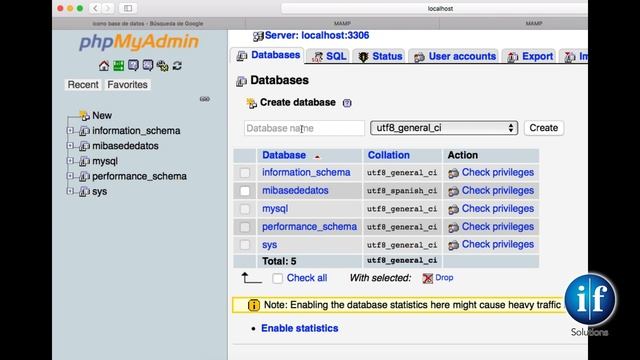Open the MySQL documentation icon

(x=148, y=66)
